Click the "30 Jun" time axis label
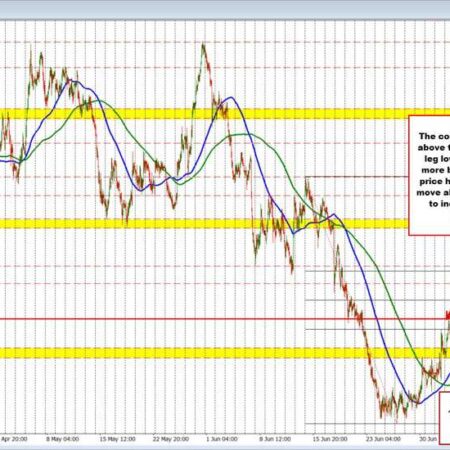This screenshot has width=450, height=450. click(428, 439)
